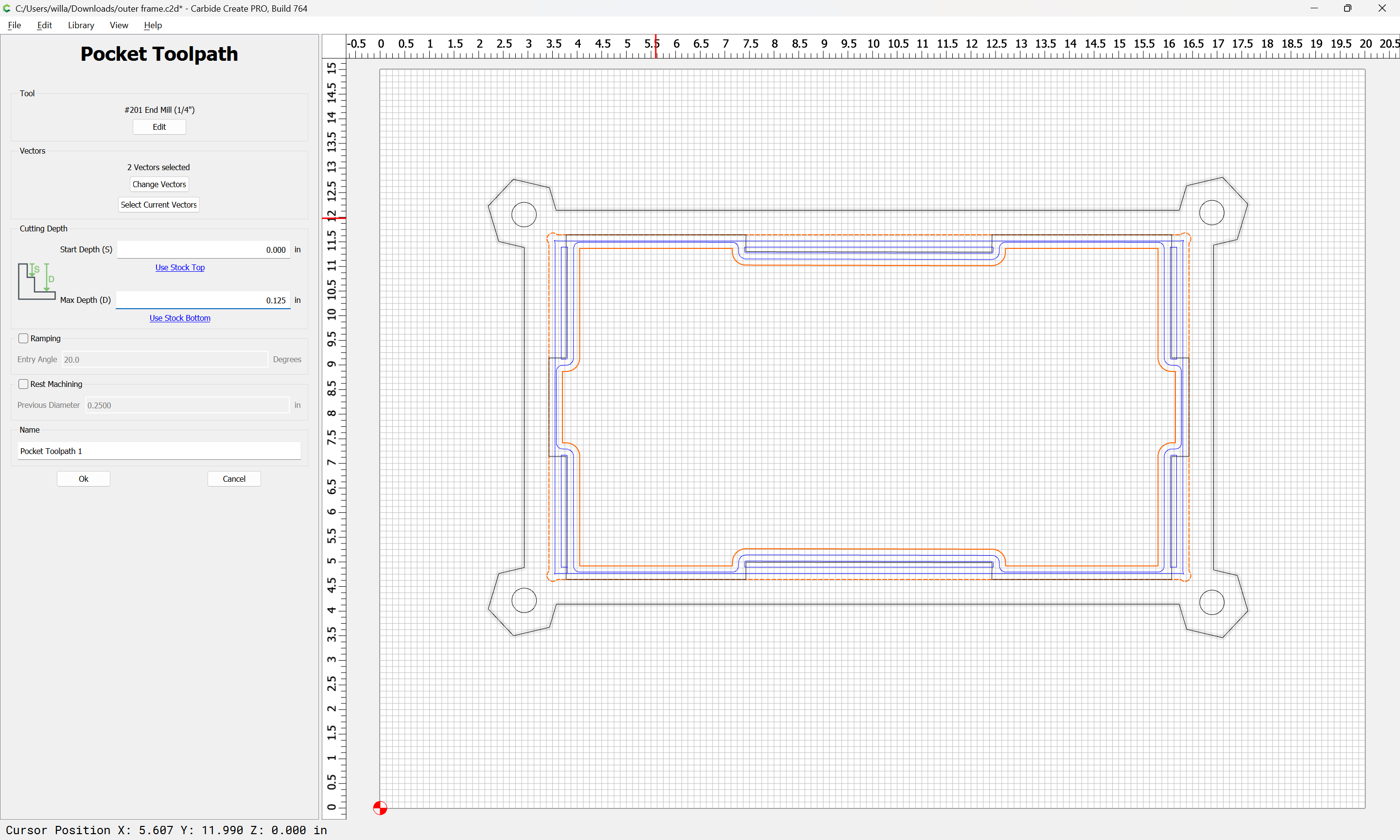The image size is (1400, 840).
Task: Click the bottom-left mounting hole circle
Action: point(524,600)
